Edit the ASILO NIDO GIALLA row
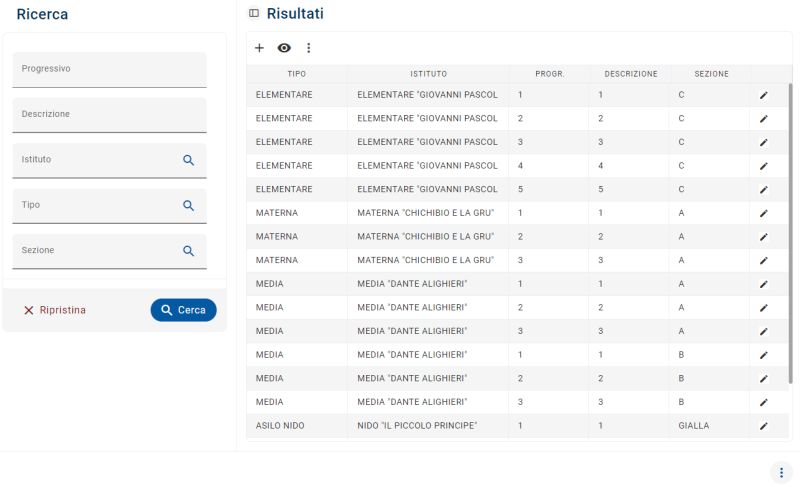Image resolution: width=800 pixels, height=487 pixels. click(763, 426)
